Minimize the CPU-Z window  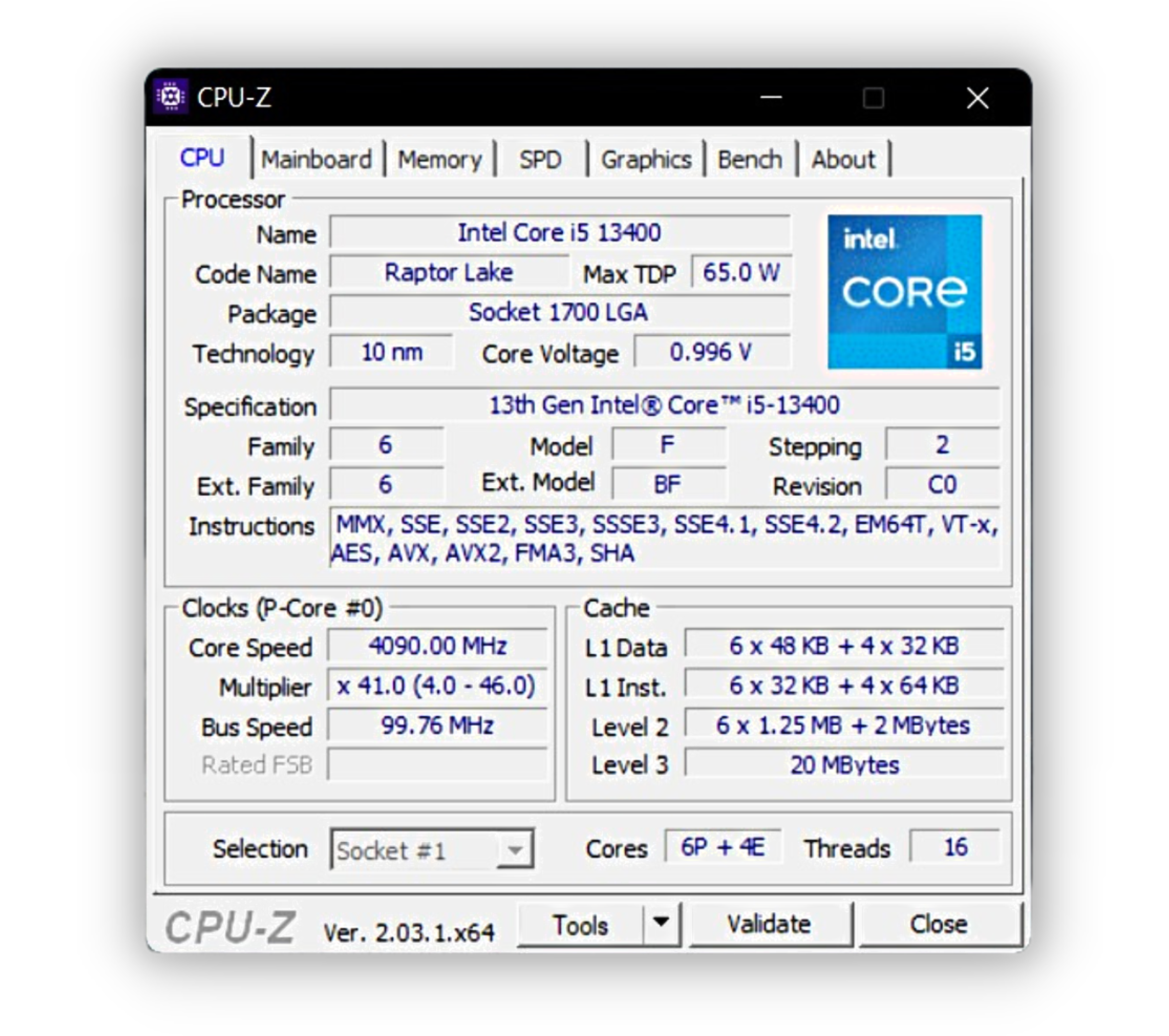click(x=771, y=98)
